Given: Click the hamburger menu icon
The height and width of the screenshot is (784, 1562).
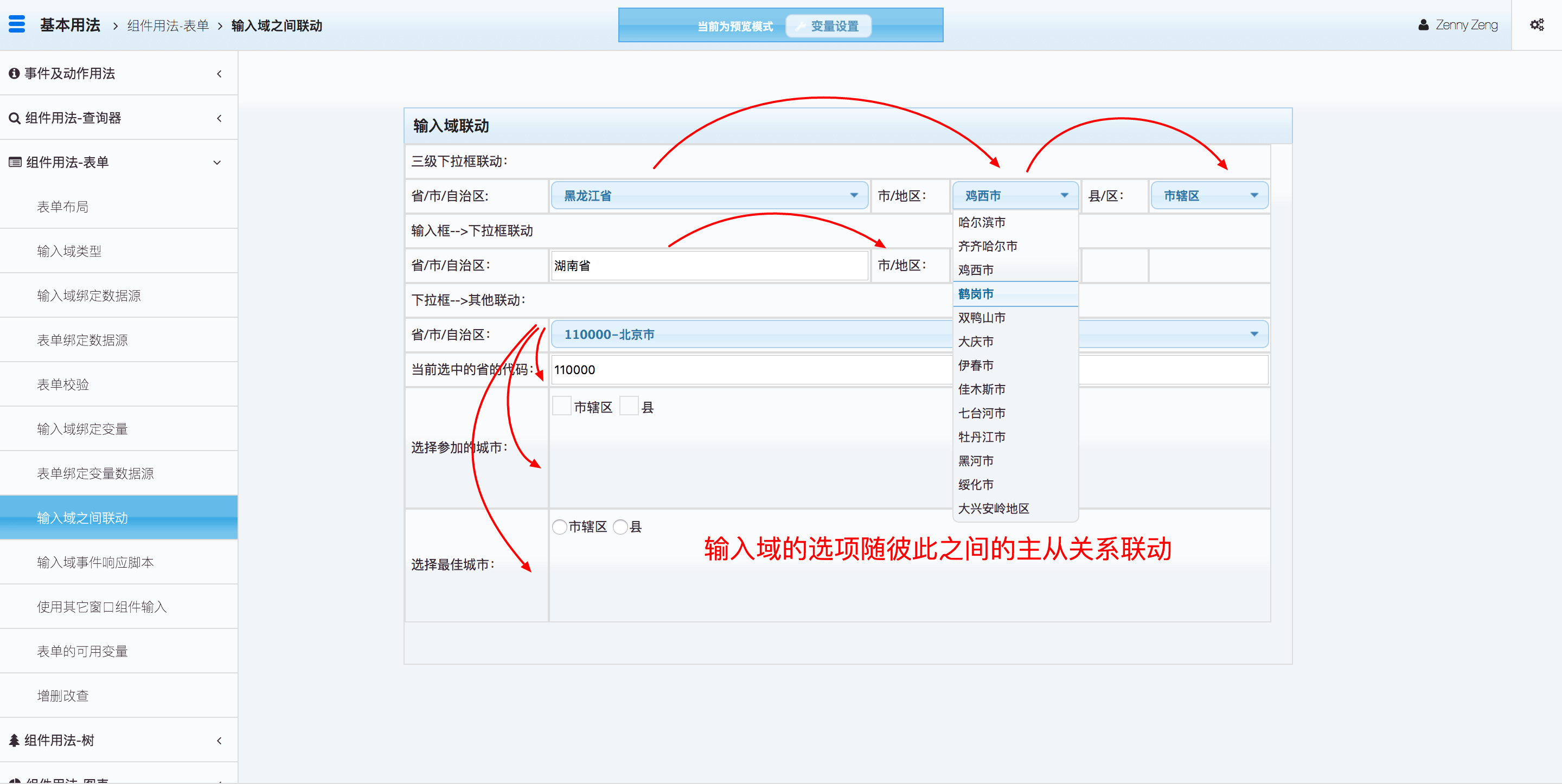Looking at the screenshot, I should pos(17,24).
